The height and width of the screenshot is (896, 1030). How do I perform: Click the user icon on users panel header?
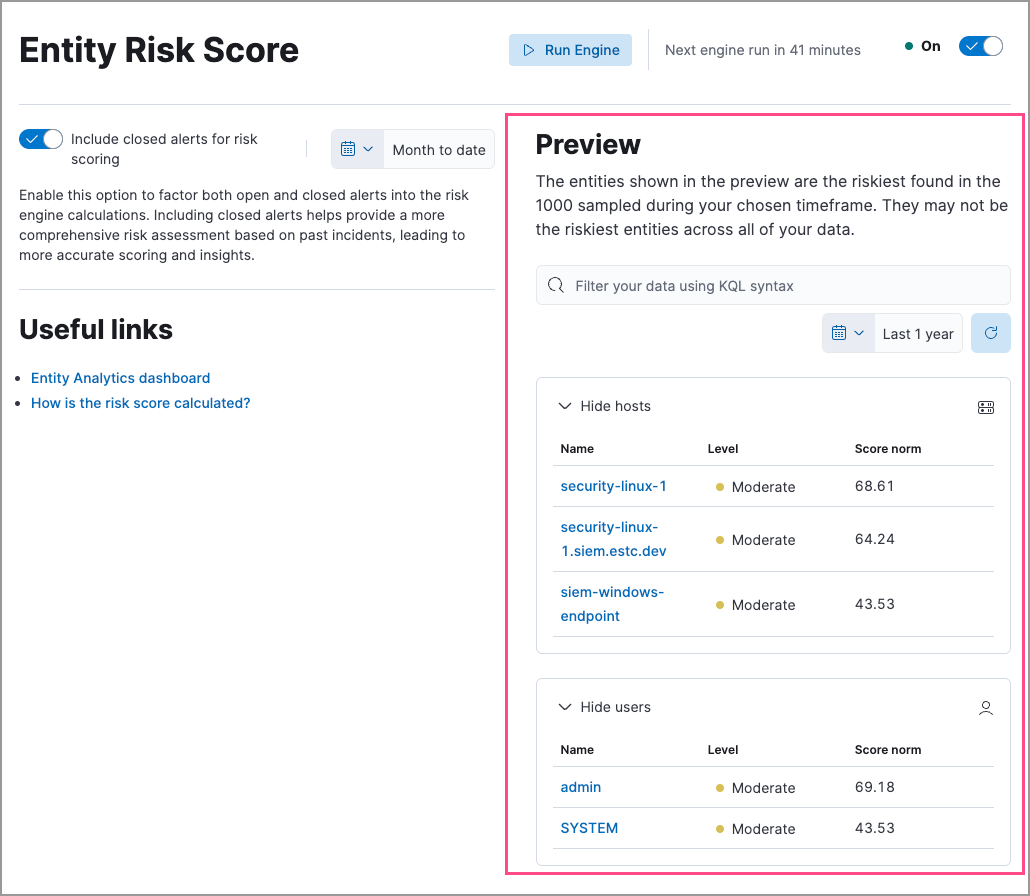click(985, 707)
